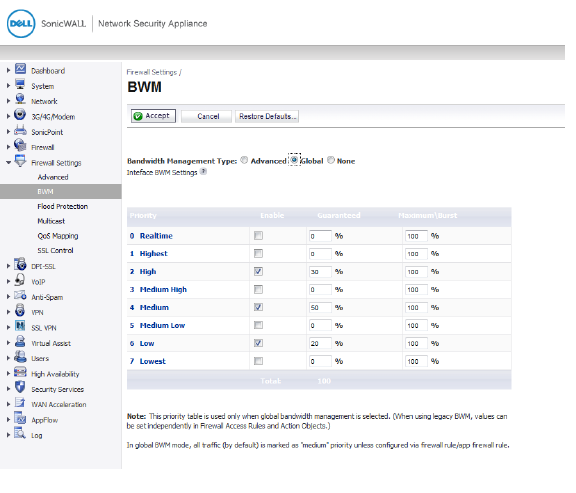Click the VPN lock icon
576x493 pixels.
click(x=20, y=310)
